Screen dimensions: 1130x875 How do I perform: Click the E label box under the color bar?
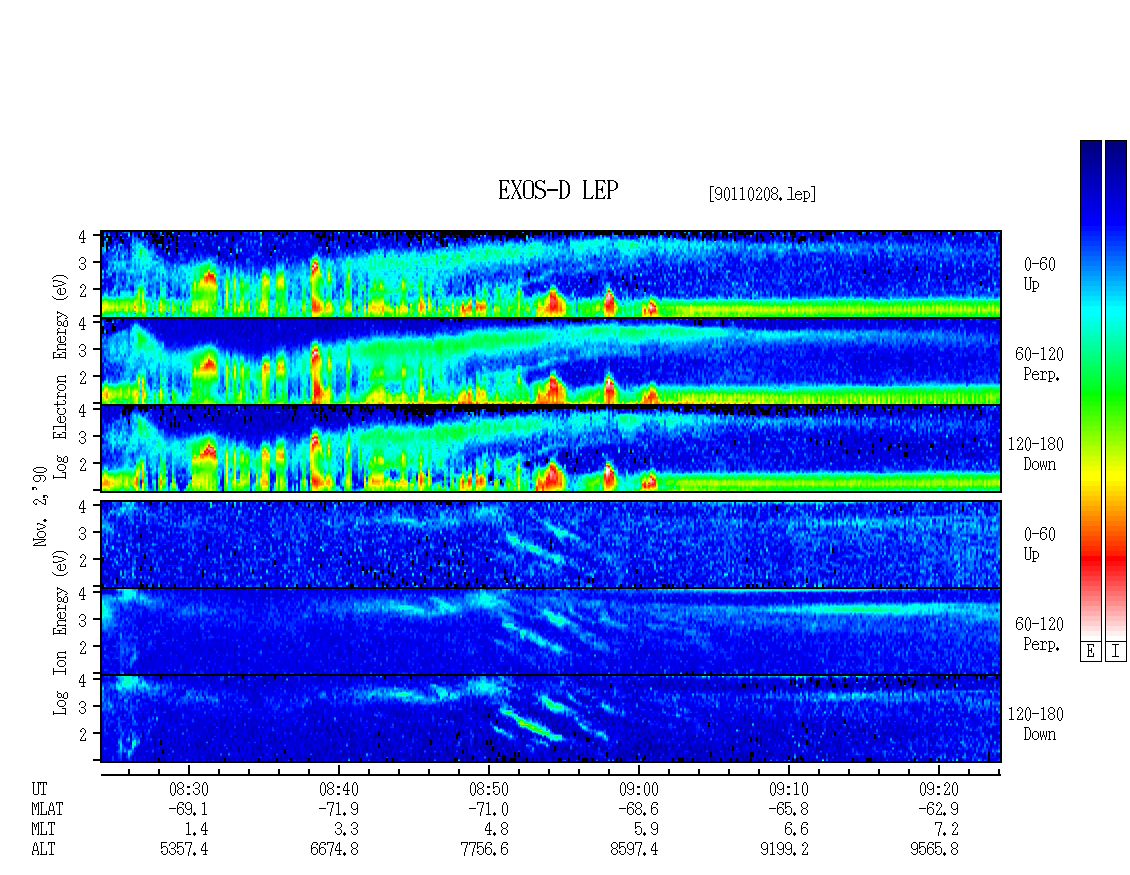coord(1090,652)
